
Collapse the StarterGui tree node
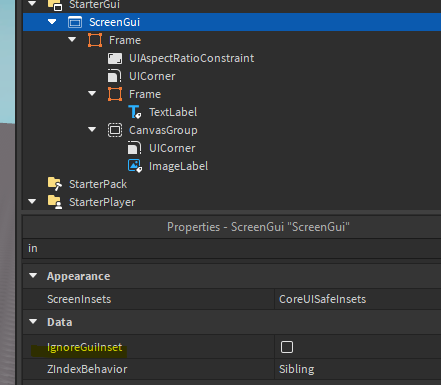(x=32, y=4)
